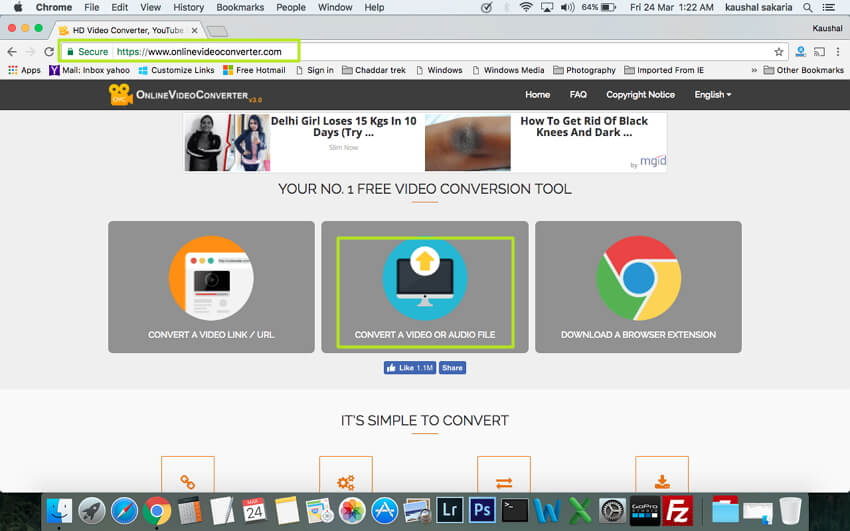The image size is (850, 531).
Task: Go to the Home link in site header
Action: pos(537,94)
